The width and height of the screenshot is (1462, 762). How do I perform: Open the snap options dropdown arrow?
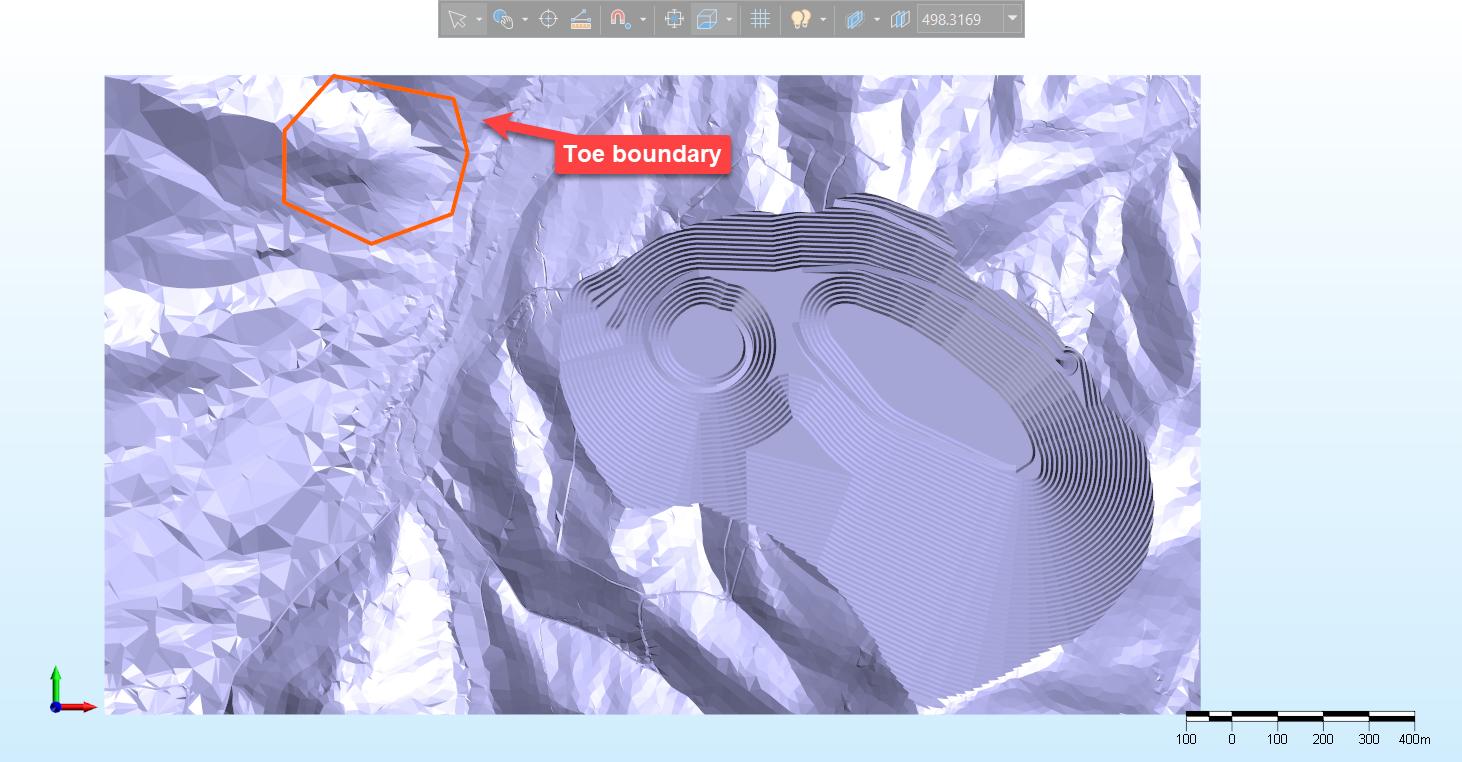(642, 19)
